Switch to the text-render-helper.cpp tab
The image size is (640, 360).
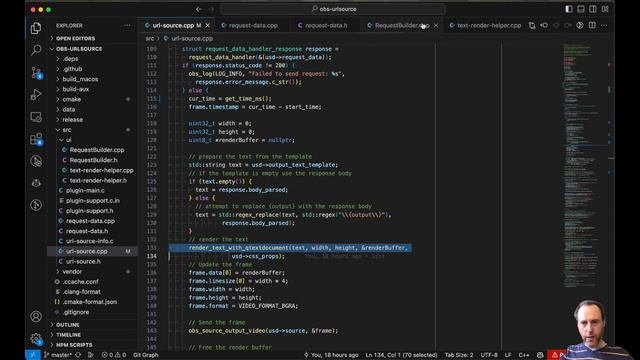pyautogui.click(x=489, y=25)
